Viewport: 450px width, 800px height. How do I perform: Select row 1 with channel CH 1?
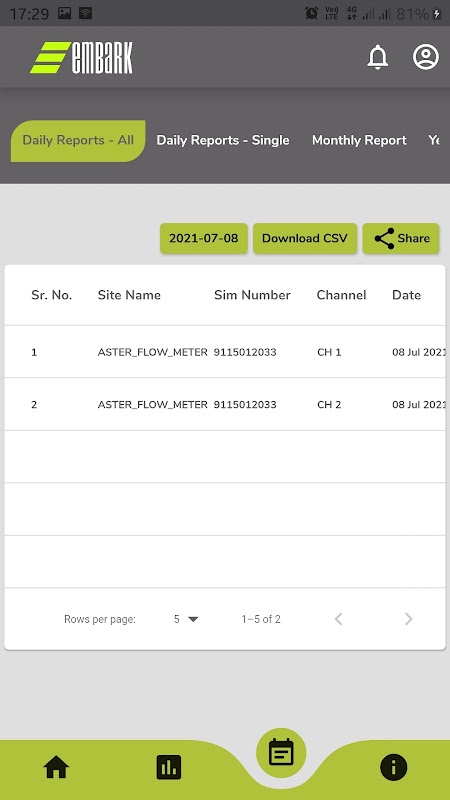coord(225,352)
